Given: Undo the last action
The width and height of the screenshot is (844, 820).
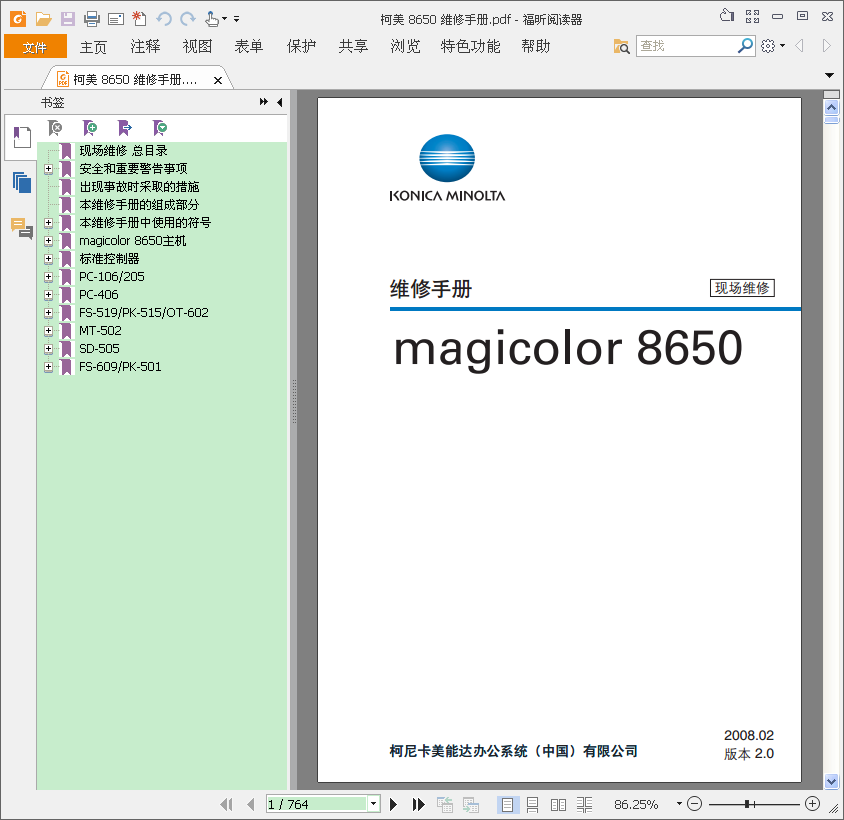Looking at the screenshot, I should point(164,19).
